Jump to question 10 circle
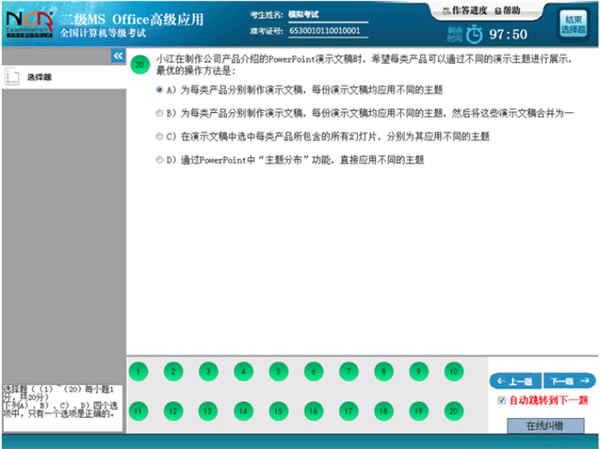The width and height of the screenshot is (600, 449). [454, 371]
